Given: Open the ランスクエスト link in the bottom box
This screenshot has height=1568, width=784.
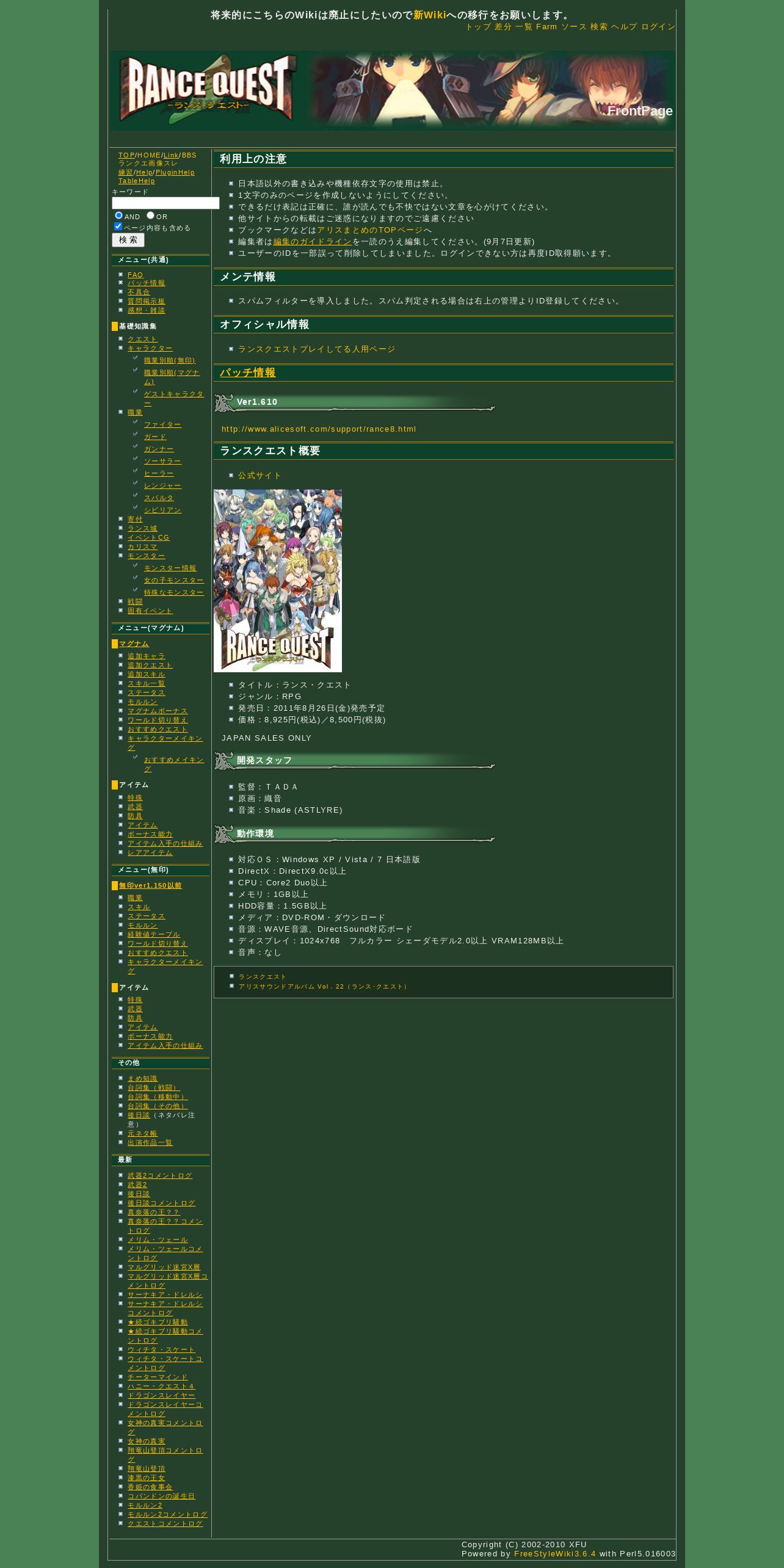Looking at the screenshot, I should pos(263,977).
